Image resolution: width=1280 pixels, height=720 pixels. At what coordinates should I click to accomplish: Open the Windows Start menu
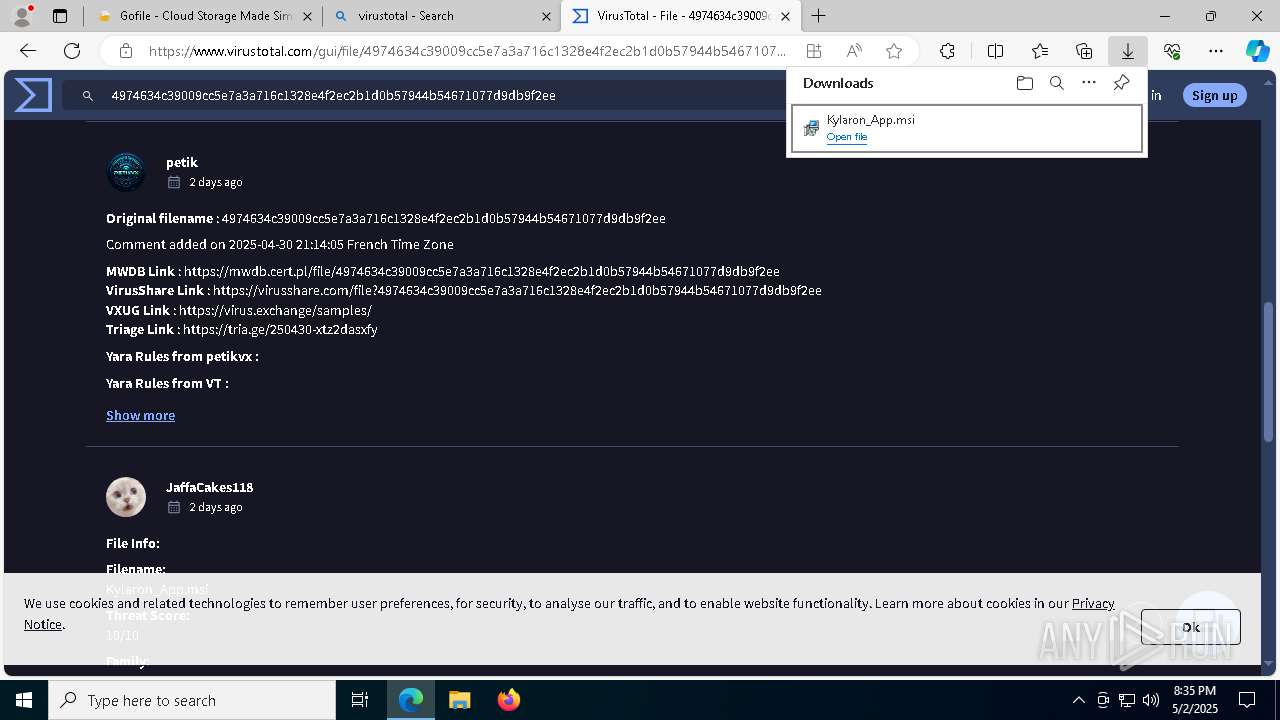24,700
